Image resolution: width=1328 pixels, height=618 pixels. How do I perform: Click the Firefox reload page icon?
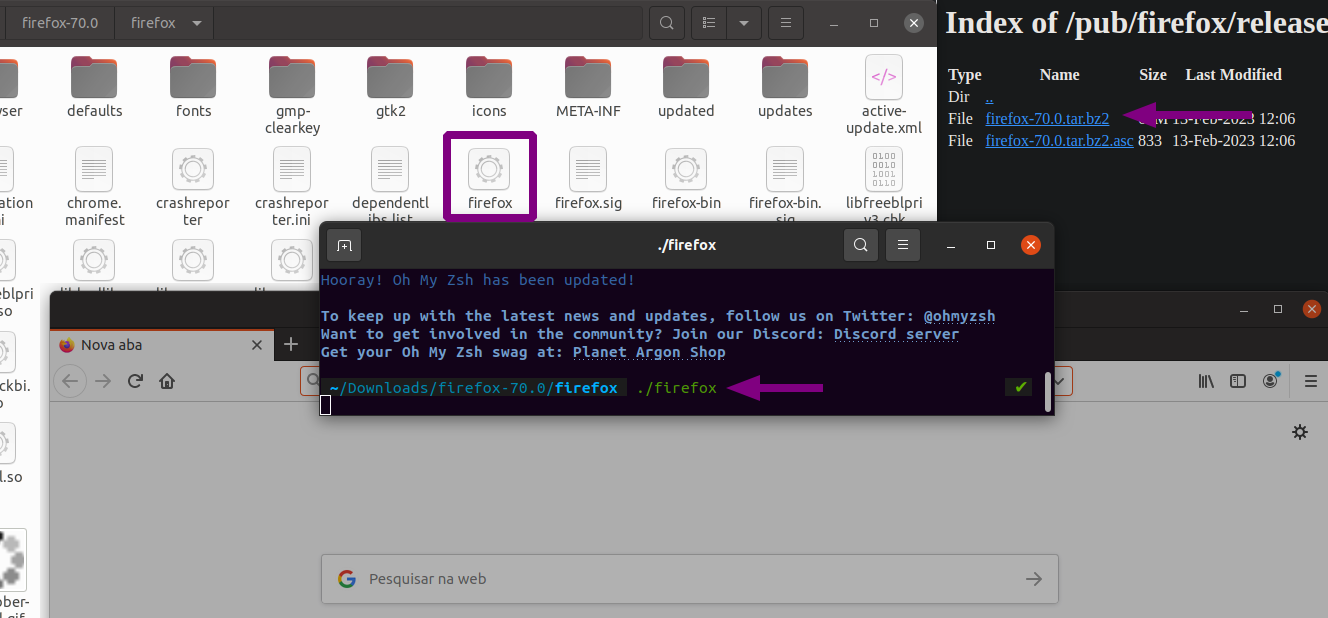pos(135,381)
